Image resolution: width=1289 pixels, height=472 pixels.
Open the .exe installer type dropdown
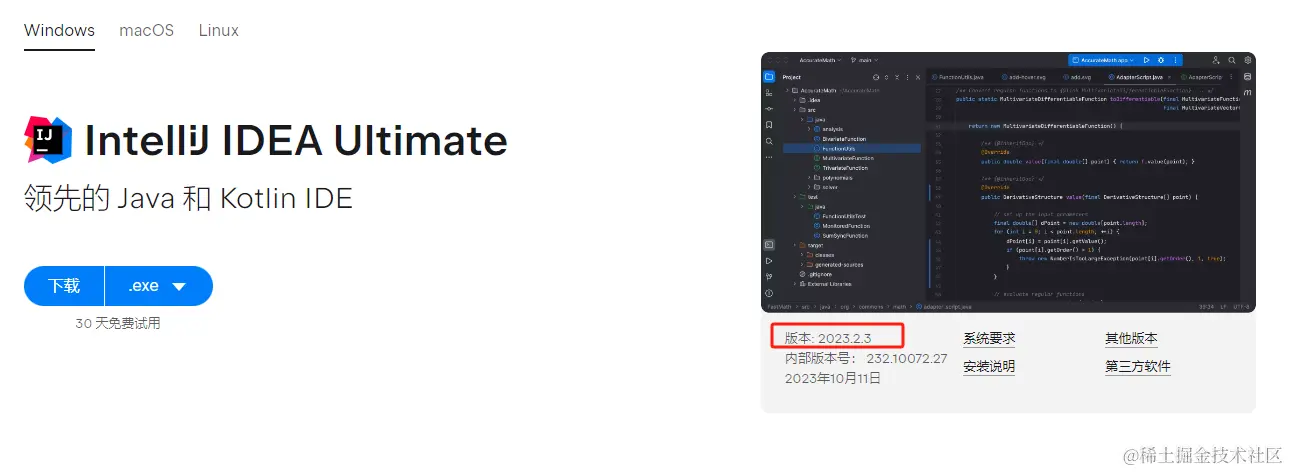159,286
